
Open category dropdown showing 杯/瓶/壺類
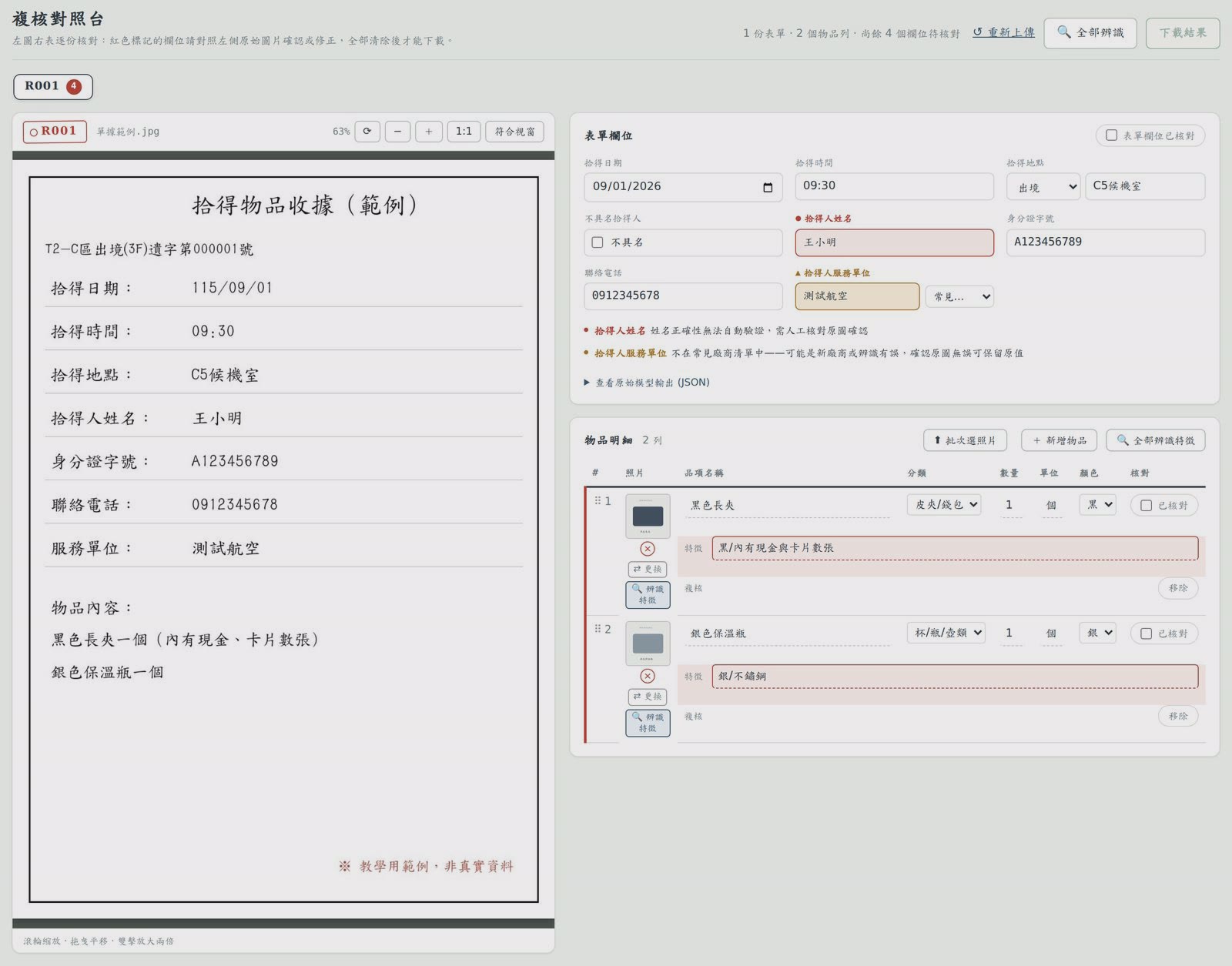click(946, 633)
